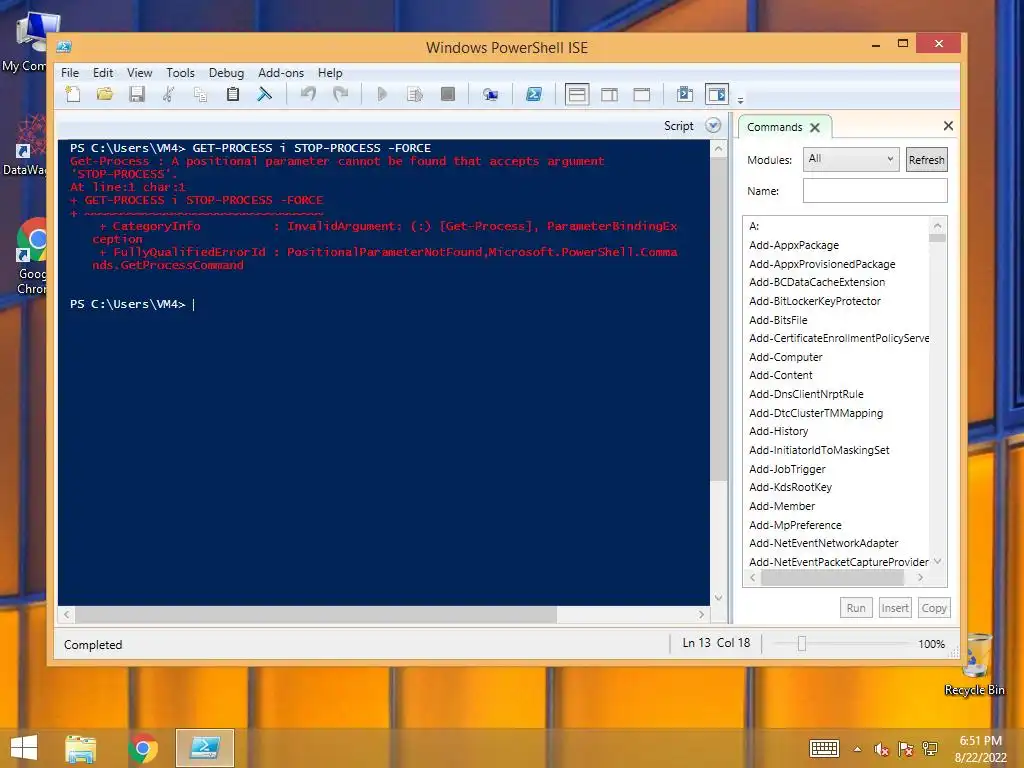Open the Help menu
This screenshot has height=768, width=1024.
click(x=330, y=72)
